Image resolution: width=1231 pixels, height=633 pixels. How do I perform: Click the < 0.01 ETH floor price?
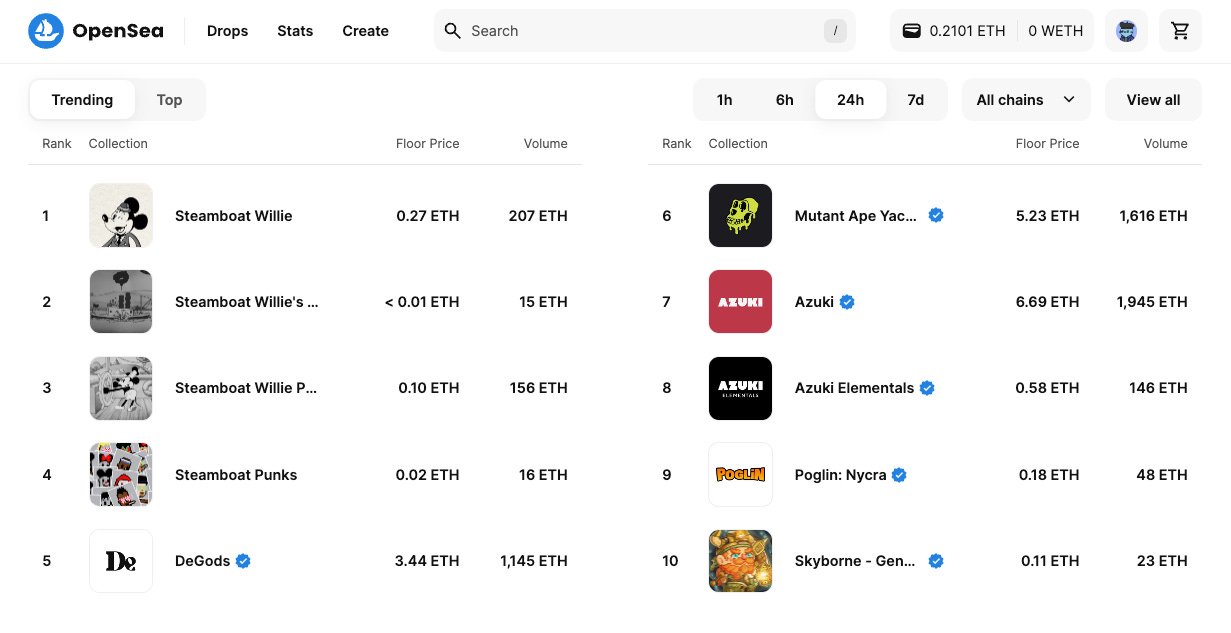point(422,302)
